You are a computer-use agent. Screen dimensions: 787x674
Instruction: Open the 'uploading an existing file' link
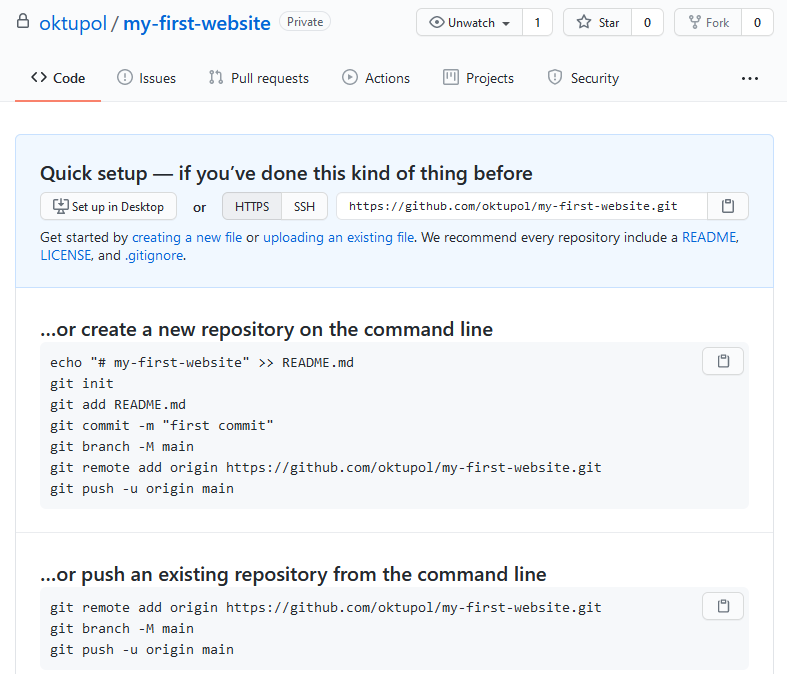[x=338, y=238]
